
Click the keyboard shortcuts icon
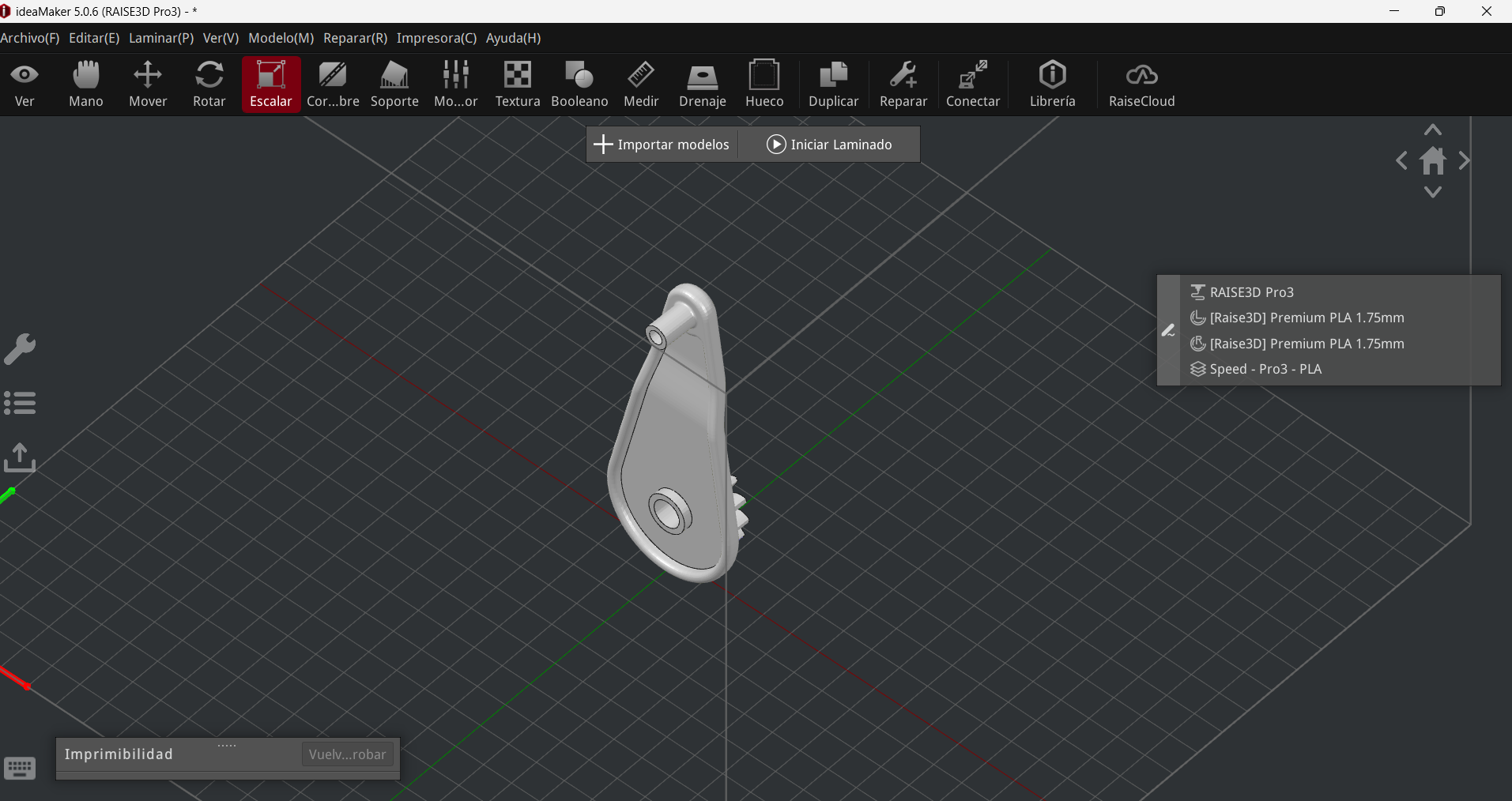click(x=20, y=768)
